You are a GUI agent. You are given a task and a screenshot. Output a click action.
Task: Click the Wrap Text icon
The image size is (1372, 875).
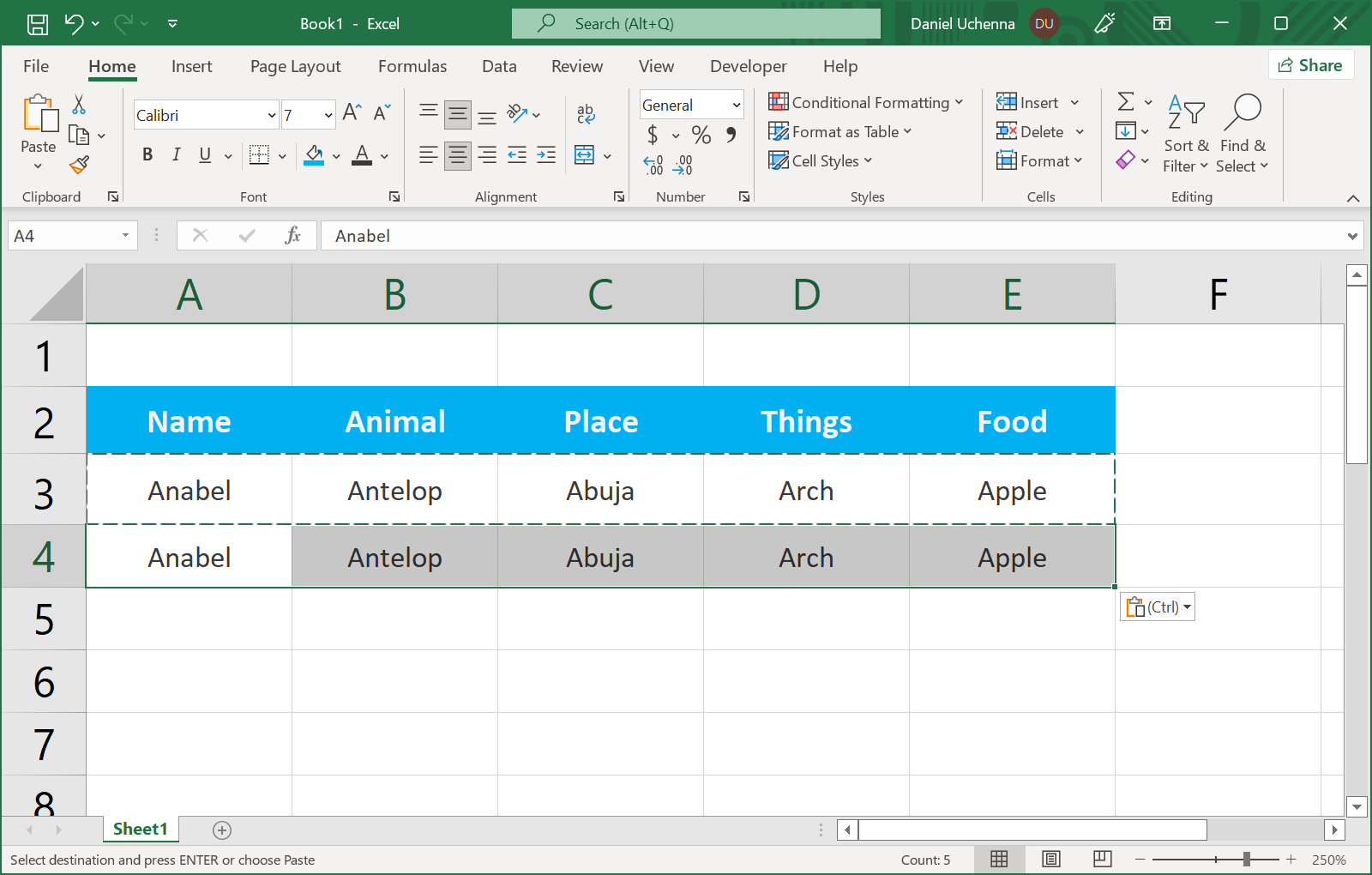click(586, 113)
